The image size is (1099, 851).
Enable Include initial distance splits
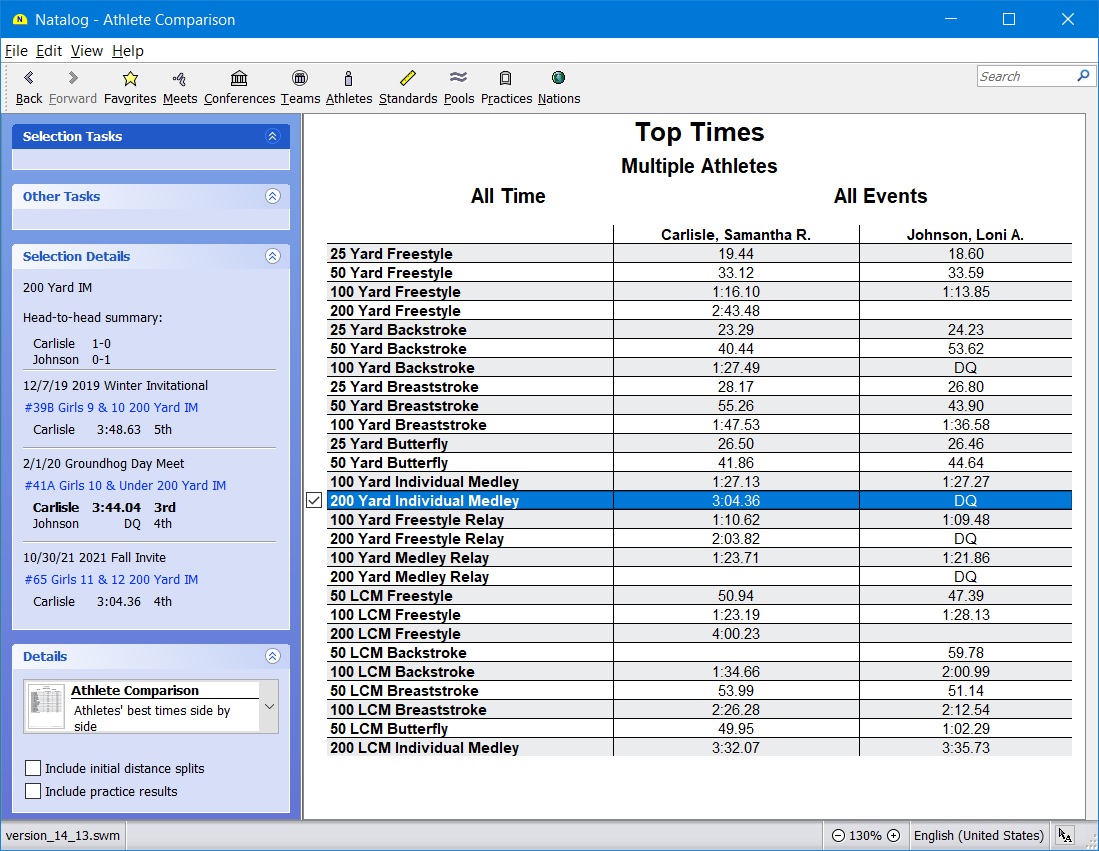(34, 768)
